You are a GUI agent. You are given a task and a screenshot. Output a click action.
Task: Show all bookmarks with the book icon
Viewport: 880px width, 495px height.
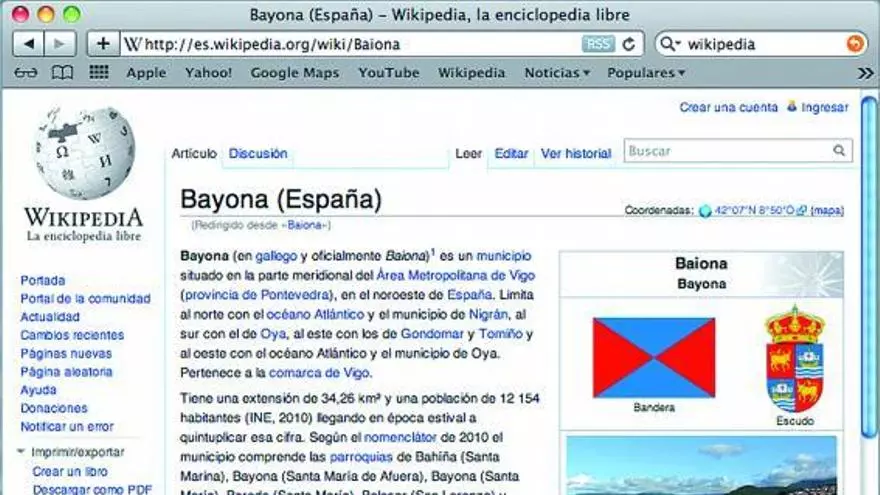[62, 73]
